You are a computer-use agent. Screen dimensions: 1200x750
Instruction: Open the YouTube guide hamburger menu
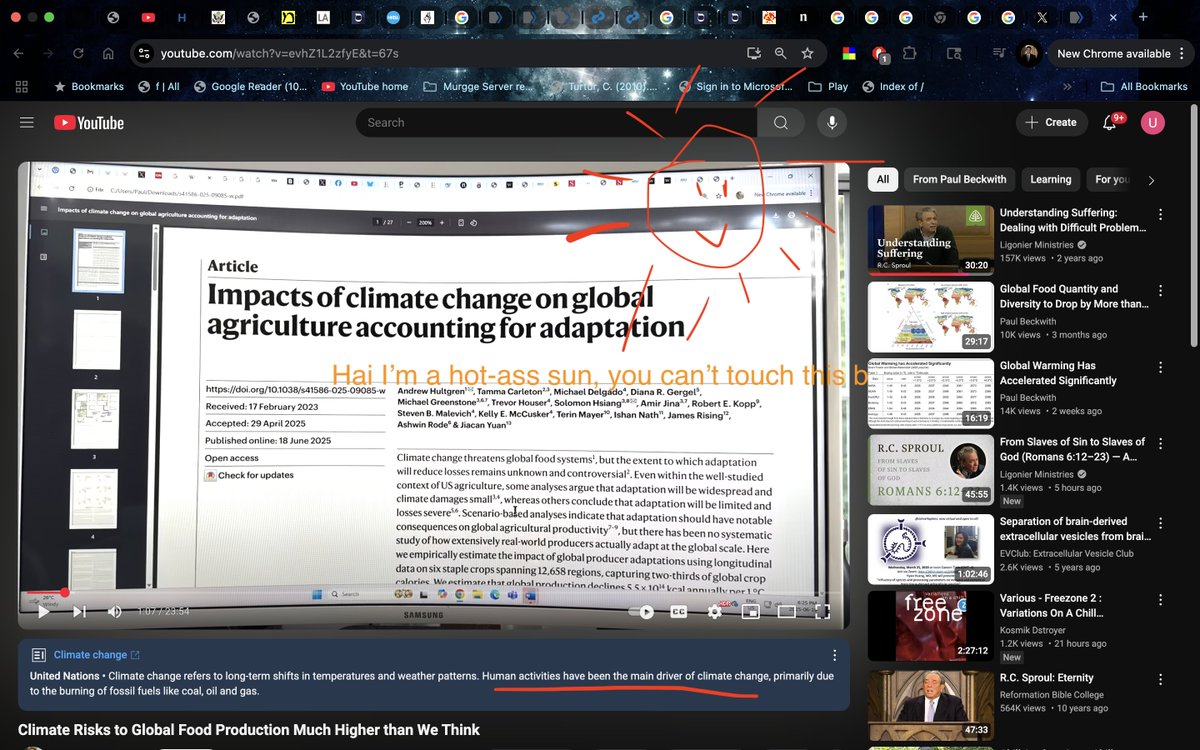(x=26, y=122)
